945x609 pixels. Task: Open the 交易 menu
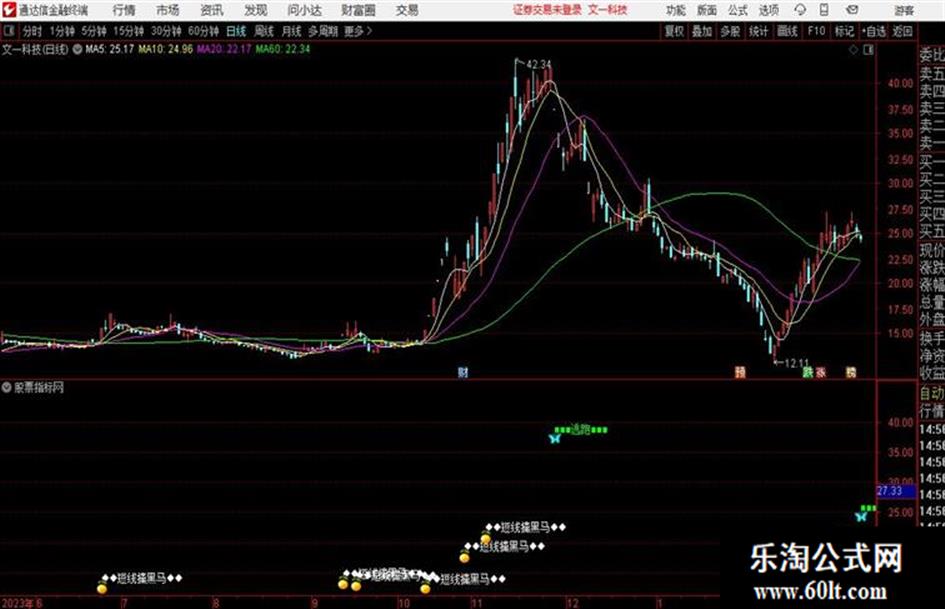tap(407, 10)
